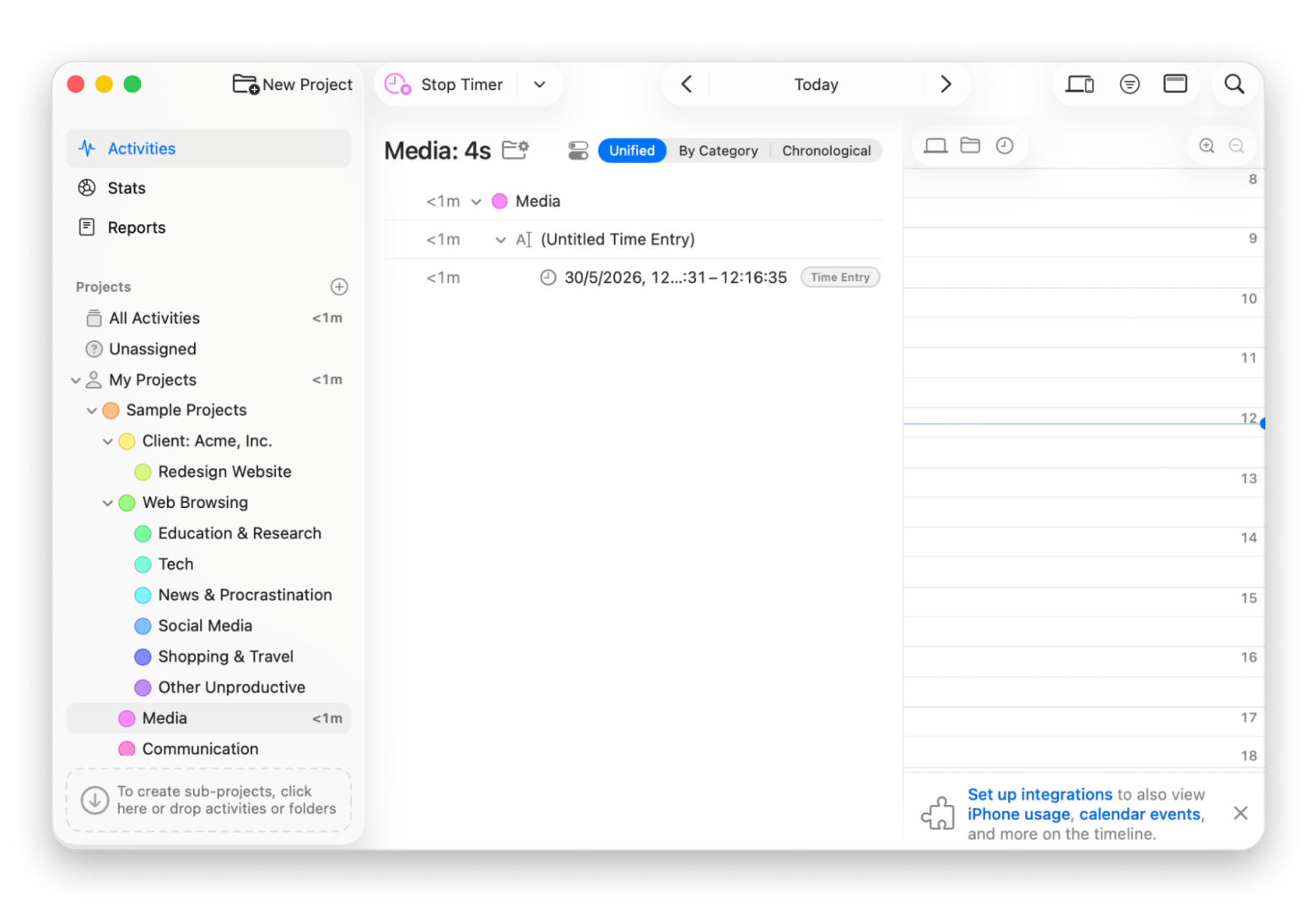The height and width of the screenshot is (918, 1316).
Task: Go to the previous day
Action: [x=687, y=84]
